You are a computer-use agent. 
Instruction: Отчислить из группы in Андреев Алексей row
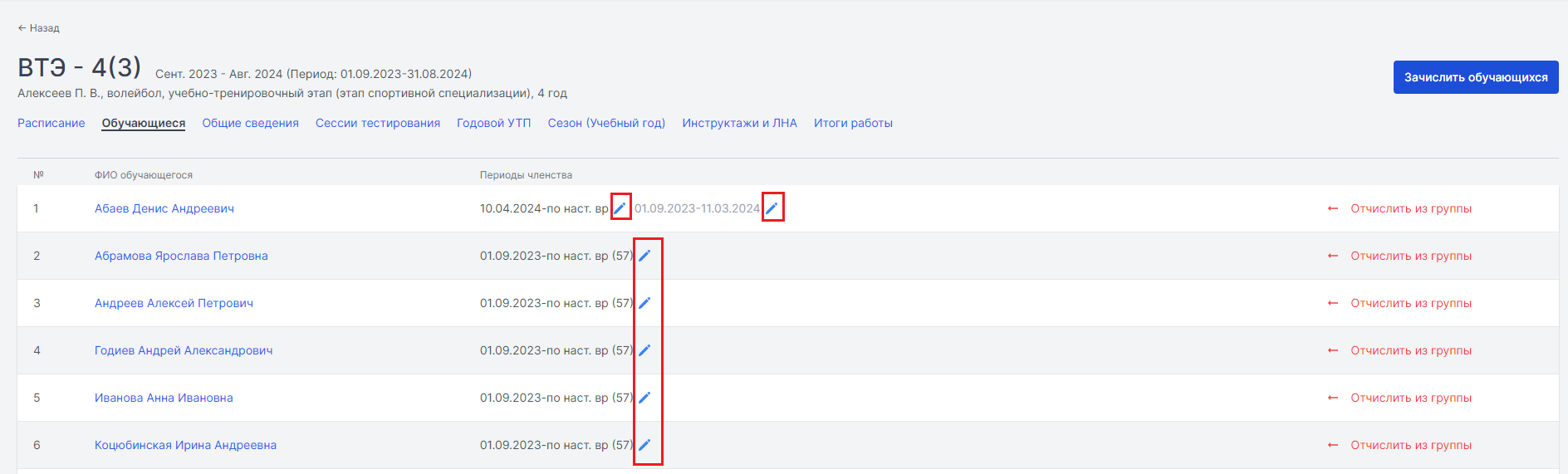(x=1400, y=303)
